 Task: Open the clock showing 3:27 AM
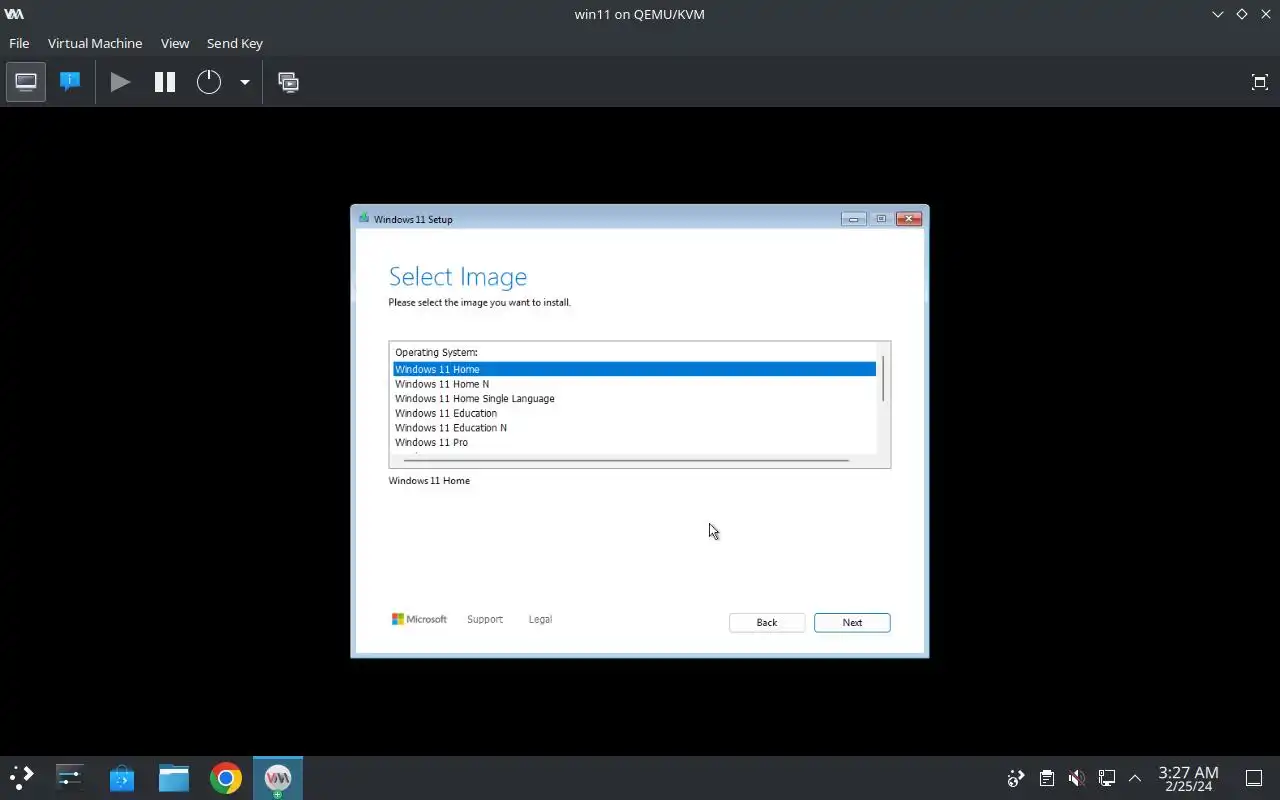1188,778
